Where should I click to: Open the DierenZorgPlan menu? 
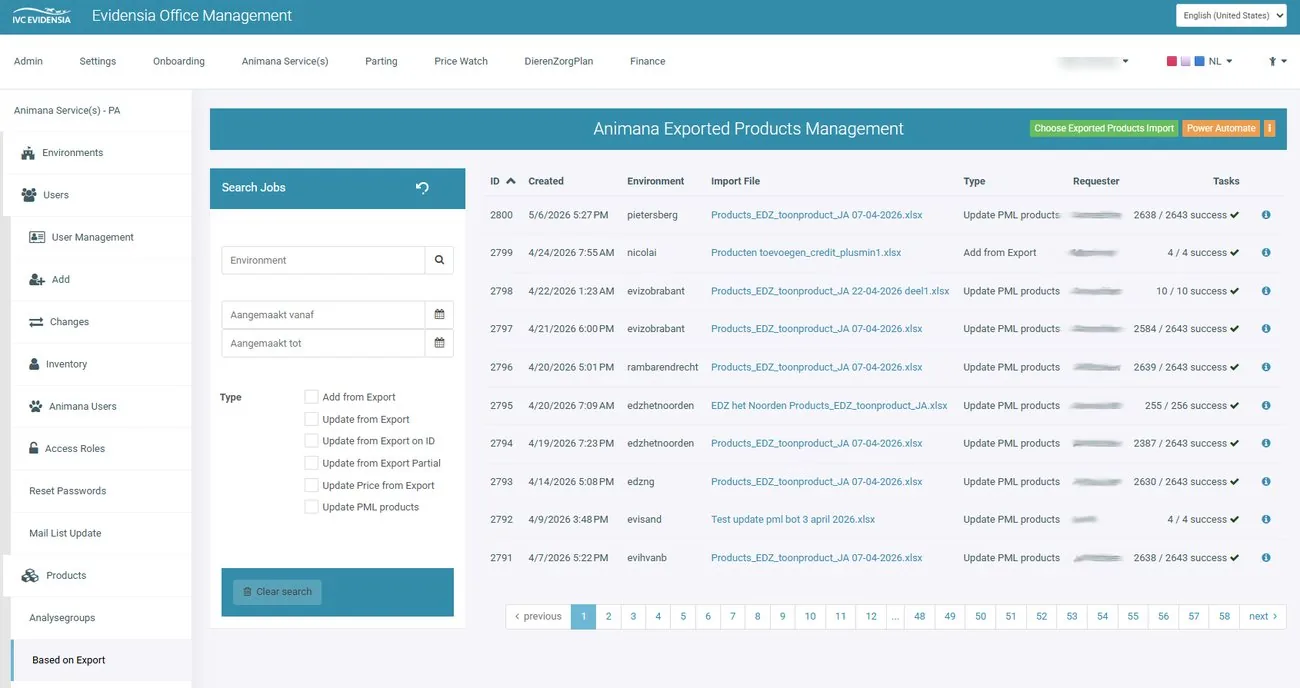(559, 61)
